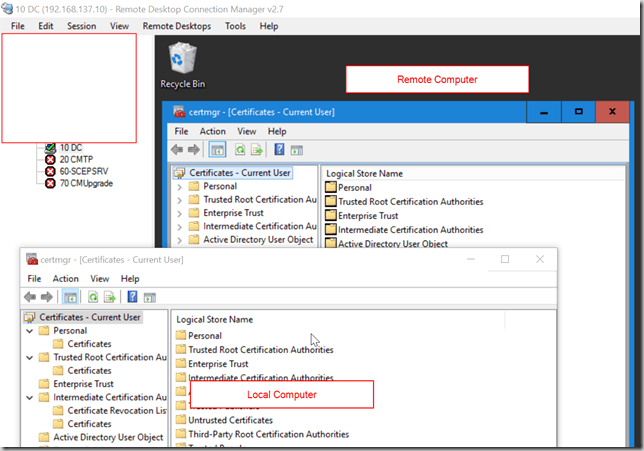Image resolution: width=644 pixels, height=451 pixels.
Task: Expand Personal node in remote certmgr tree
Action: pos(179,186)
